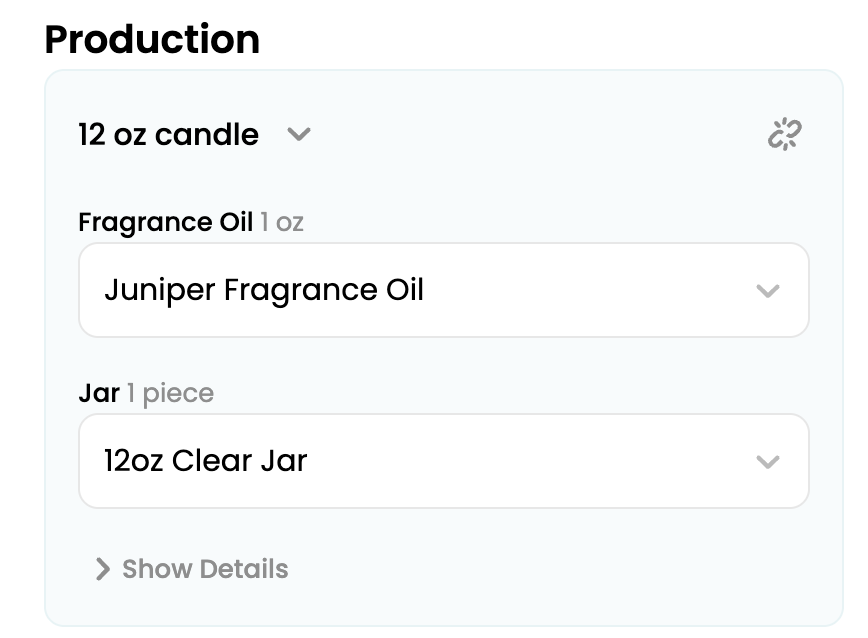Viewport: 868px width, 638px height.
Task: Click the Production heading
Action: (x=152, y=39)
